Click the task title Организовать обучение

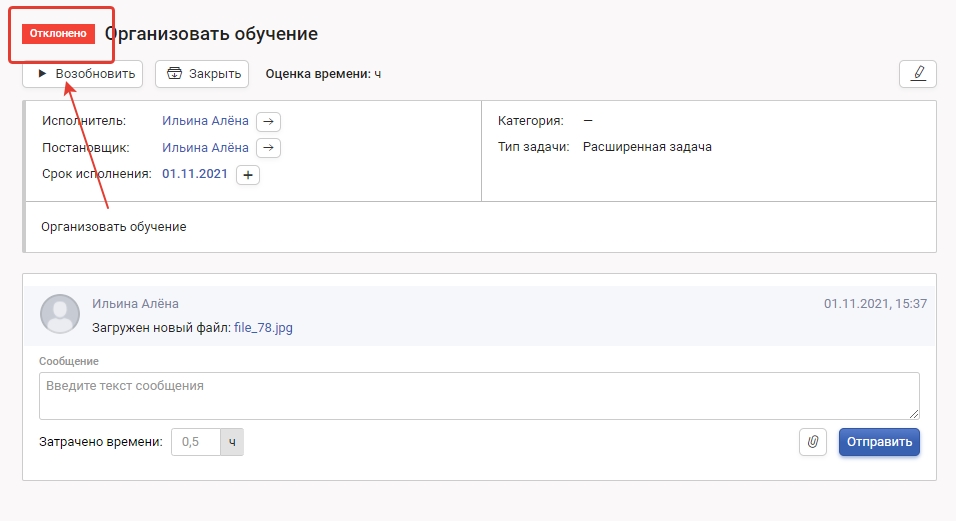(x=211, y=34)
